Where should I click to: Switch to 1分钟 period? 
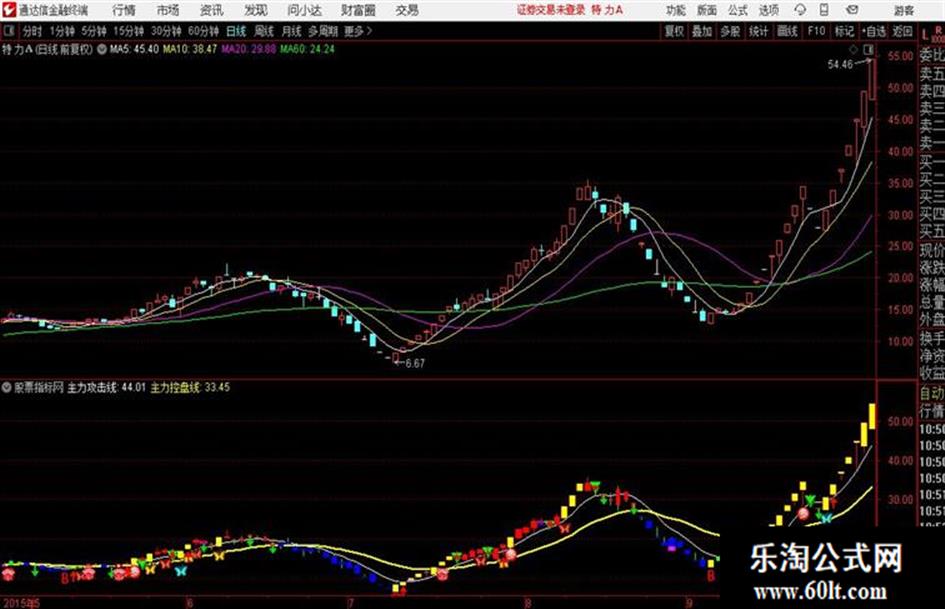(62, 31)
